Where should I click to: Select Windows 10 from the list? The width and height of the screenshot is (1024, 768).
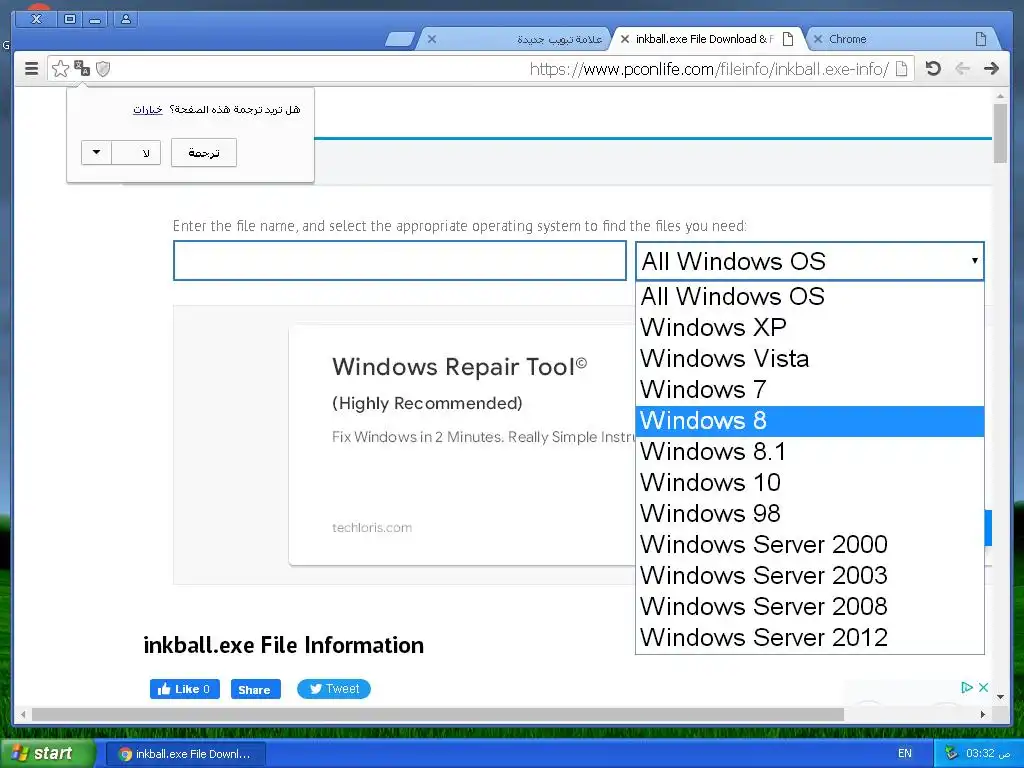click(810, 483)
